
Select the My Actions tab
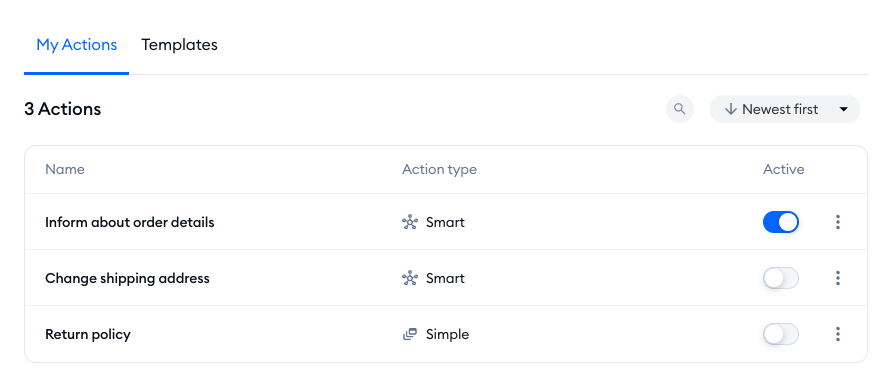(77, 45)
